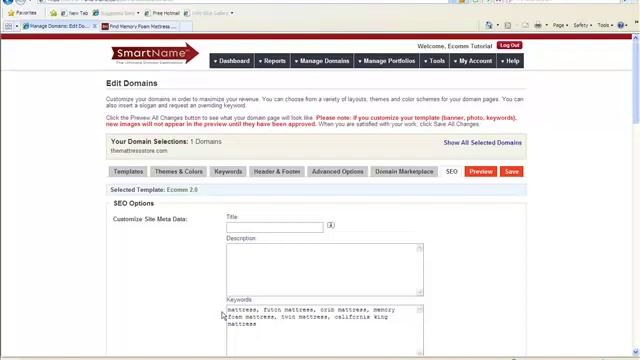Image resolution: width=640 pixels, height=360 pixels.
Task: Switch to the Templates tab
Action: pos(128,171)
